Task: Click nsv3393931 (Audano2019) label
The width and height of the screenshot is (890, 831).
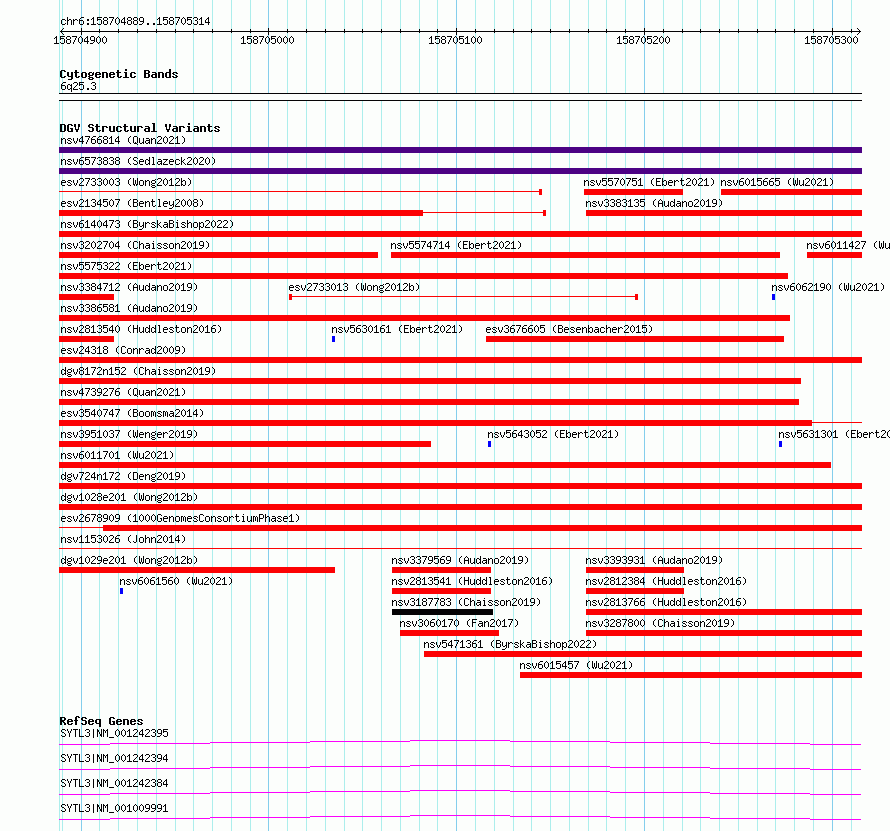Action: click(x=654, y=560)
